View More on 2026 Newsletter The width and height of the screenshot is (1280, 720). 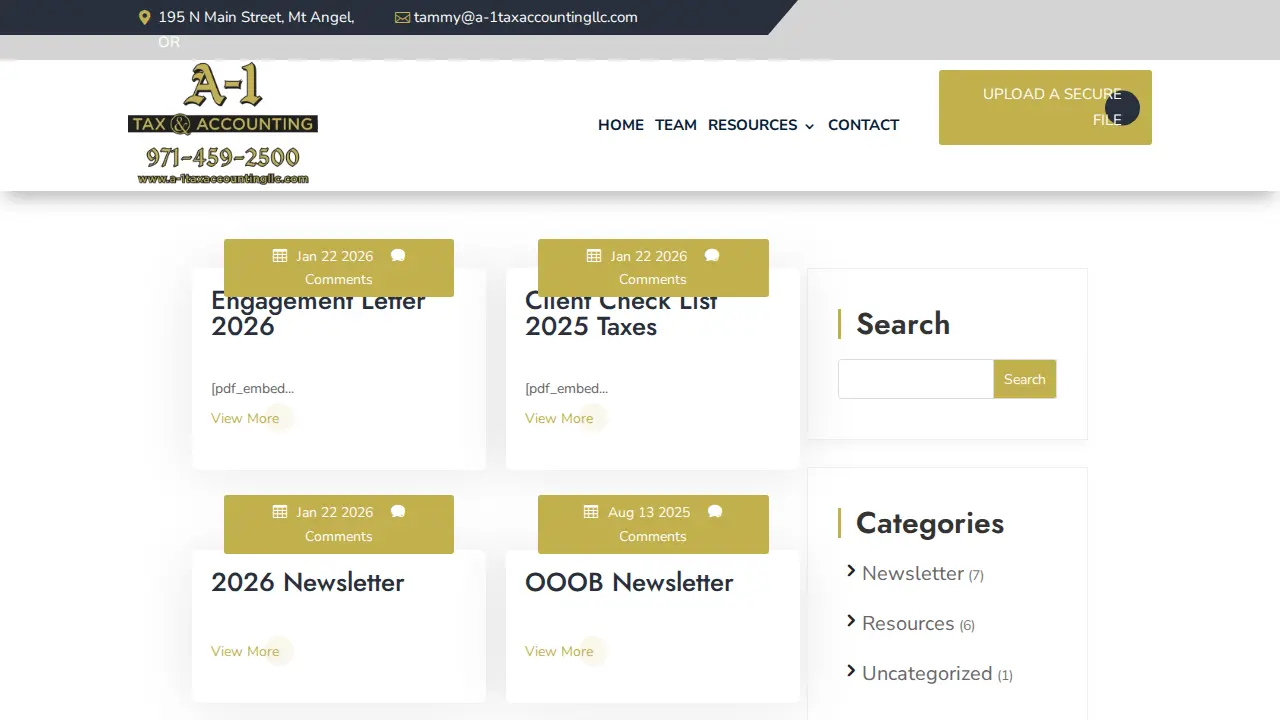click(245, 651)
